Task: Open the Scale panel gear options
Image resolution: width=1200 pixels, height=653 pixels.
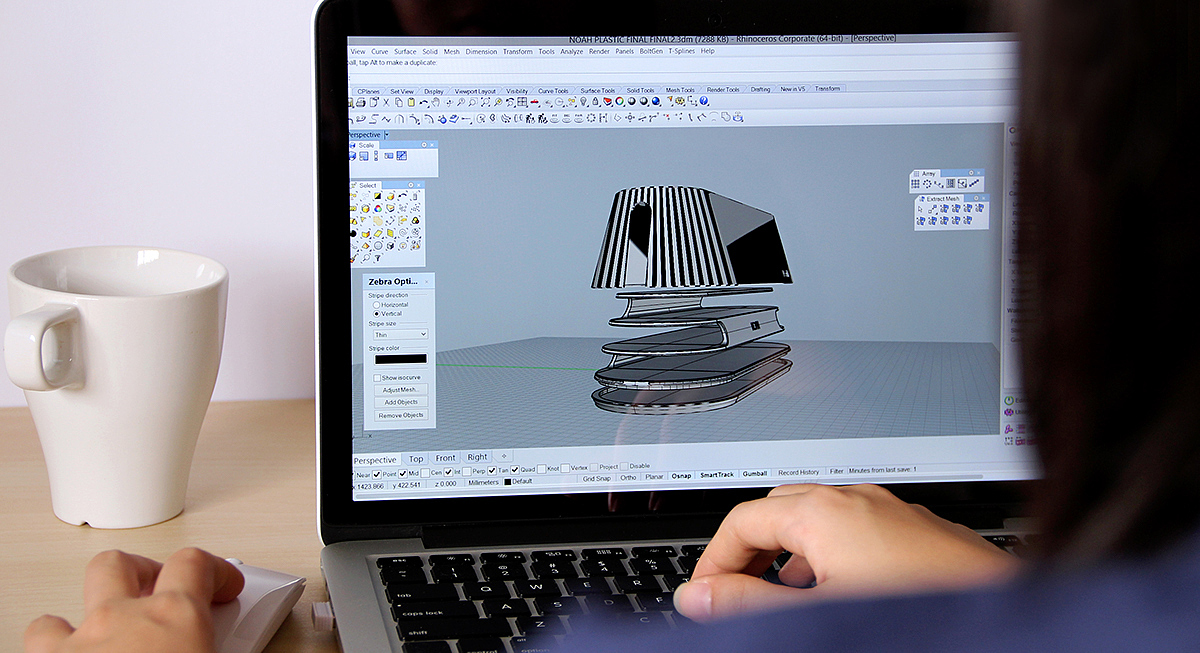Action: coord(424,145)
